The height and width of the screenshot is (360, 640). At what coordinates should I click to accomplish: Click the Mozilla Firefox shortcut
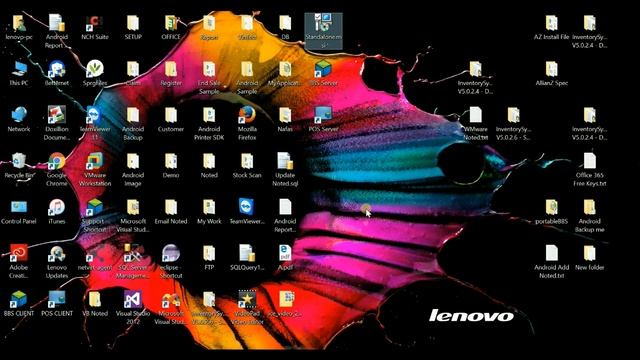pyautogui.click(x=247, y=116)
